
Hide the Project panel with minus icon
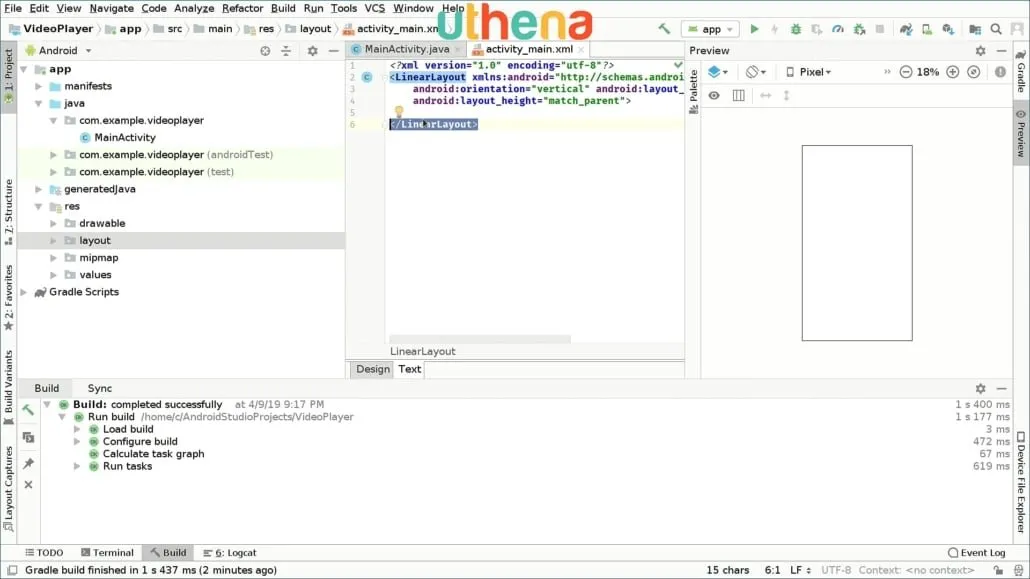click(x=334, y=51)
